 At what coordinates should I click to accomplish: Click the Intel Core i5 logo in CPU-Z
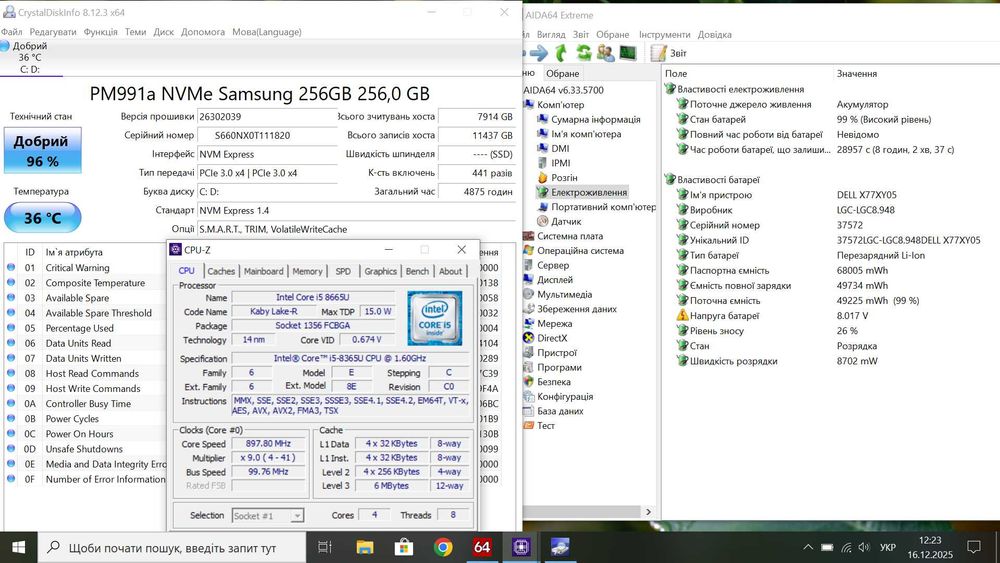coord(434,318)
